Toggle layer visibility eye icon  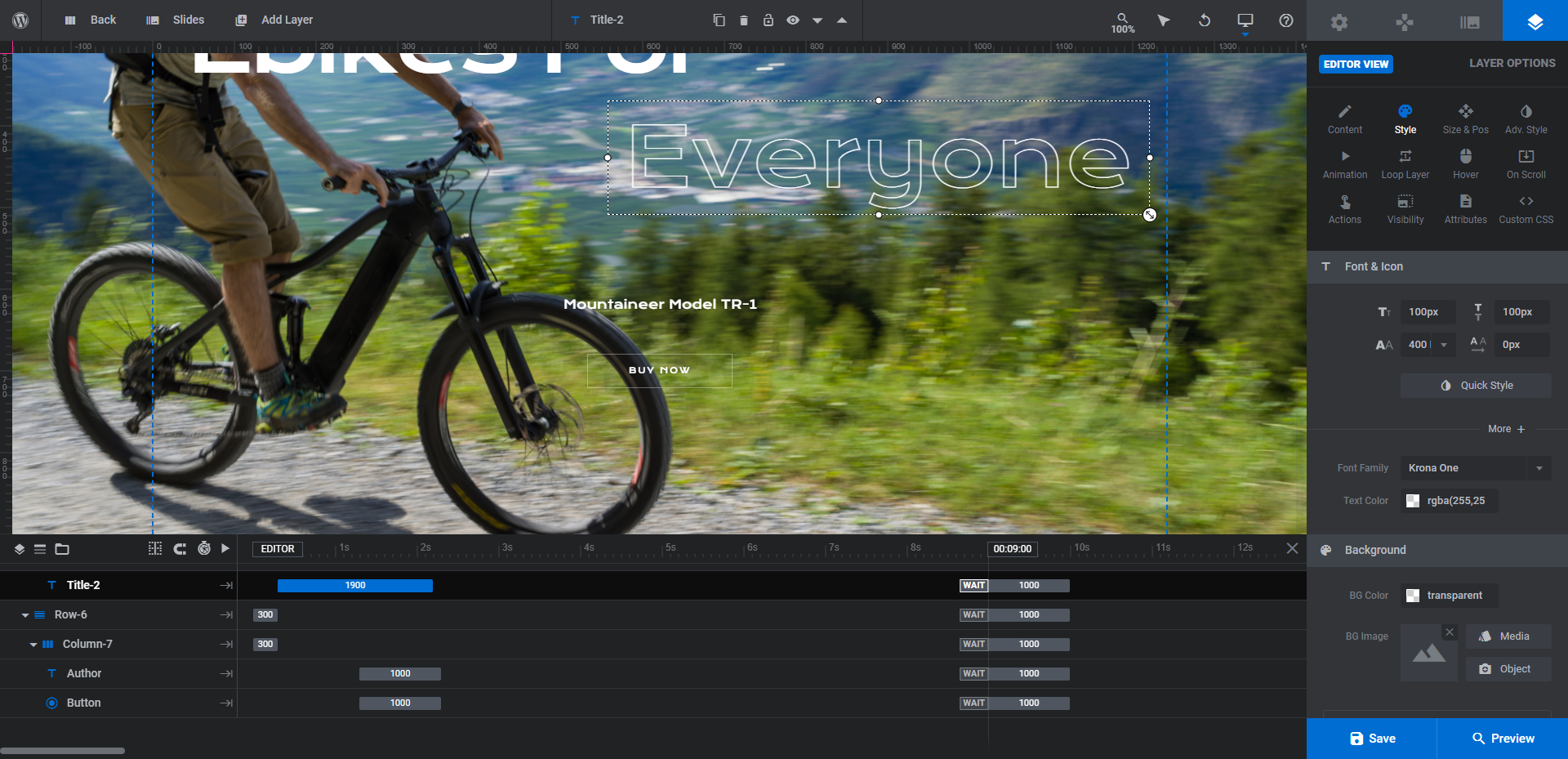tap(792, 20)
